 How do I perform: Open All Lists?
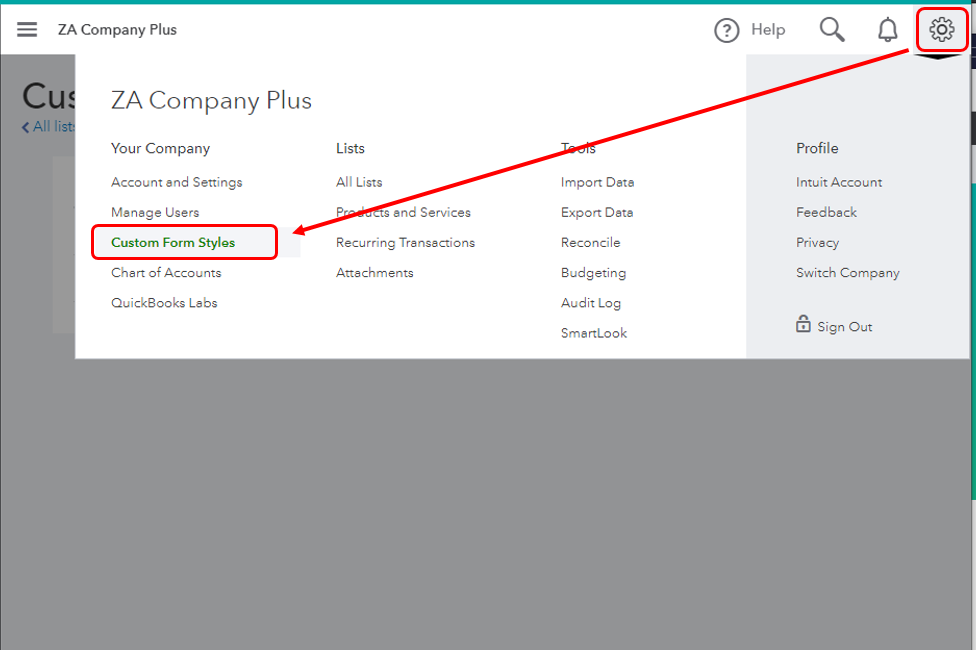(359, 182)
